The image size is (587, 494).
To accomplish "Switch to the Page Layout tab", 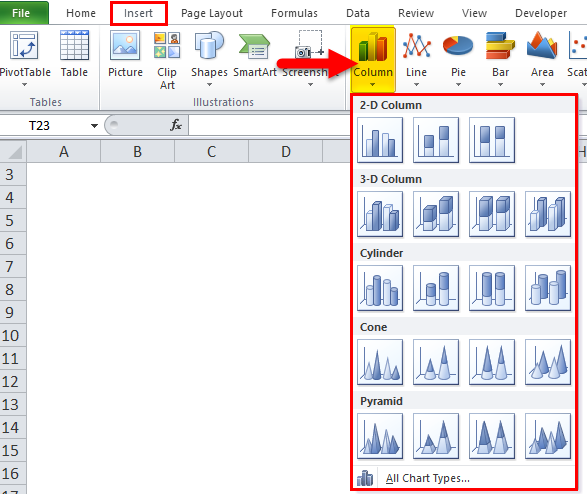I will click(212, 13).
